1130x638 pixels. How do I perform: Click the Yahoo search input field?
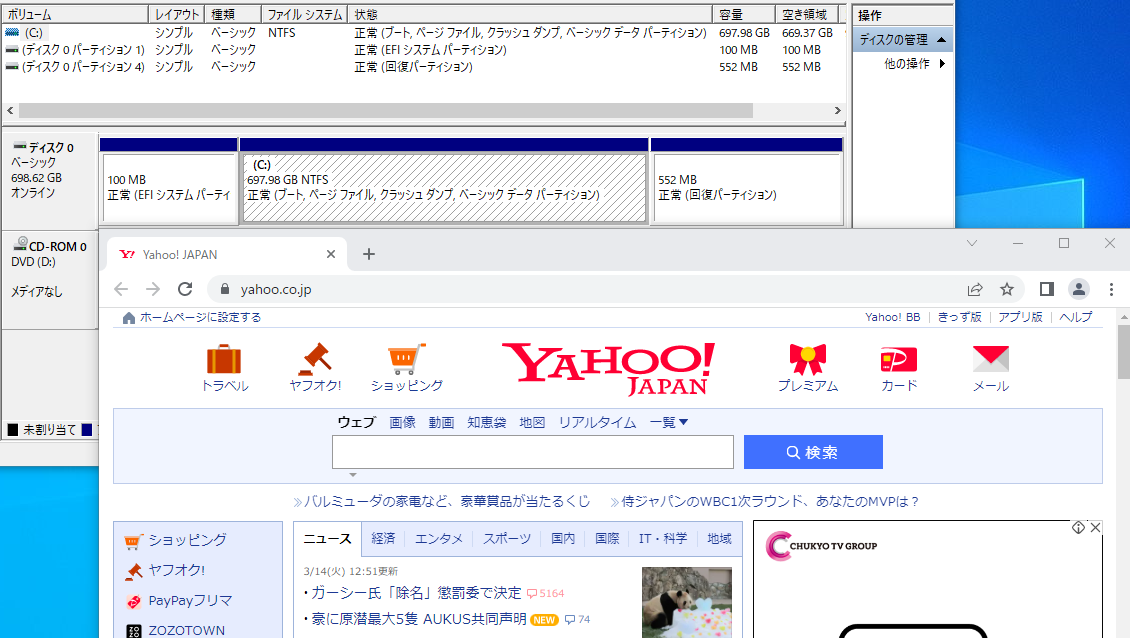point(533,452)
